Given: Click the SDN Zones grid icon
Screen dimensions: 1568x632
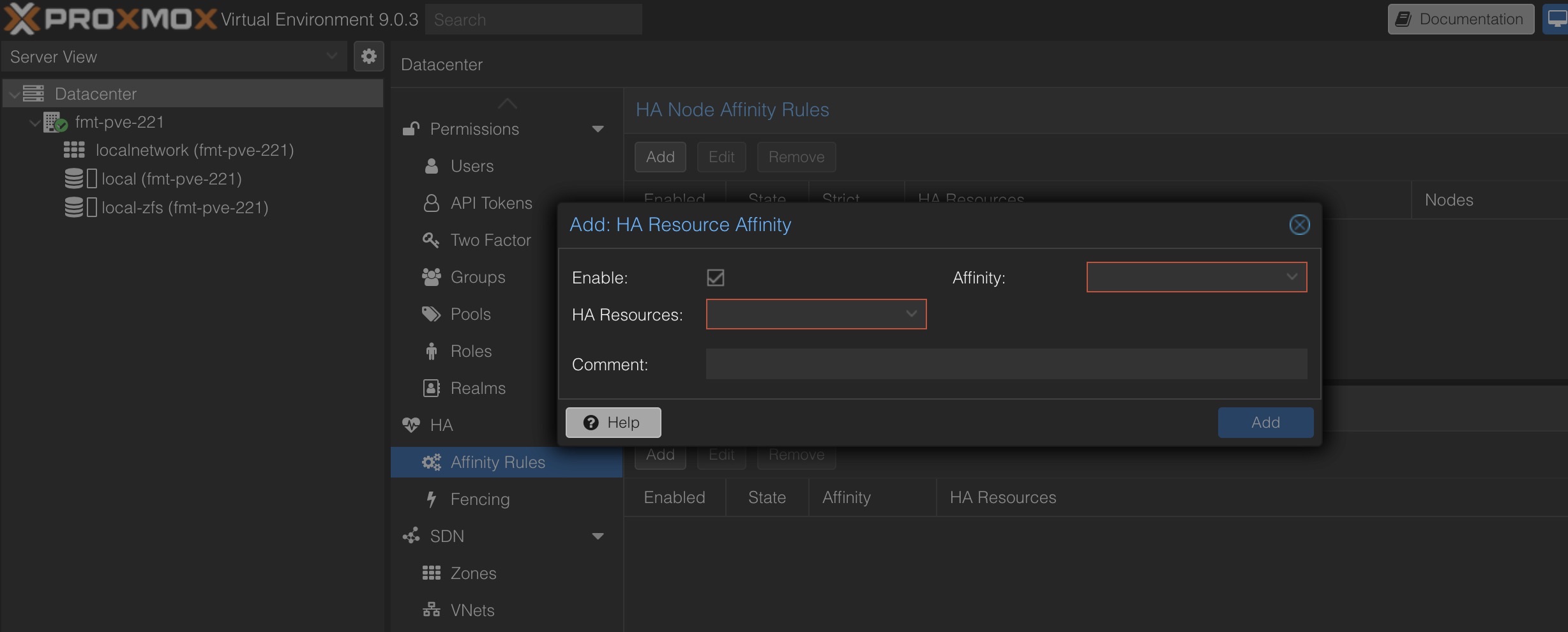Looking at the screenshot, I should click(432, 573).
